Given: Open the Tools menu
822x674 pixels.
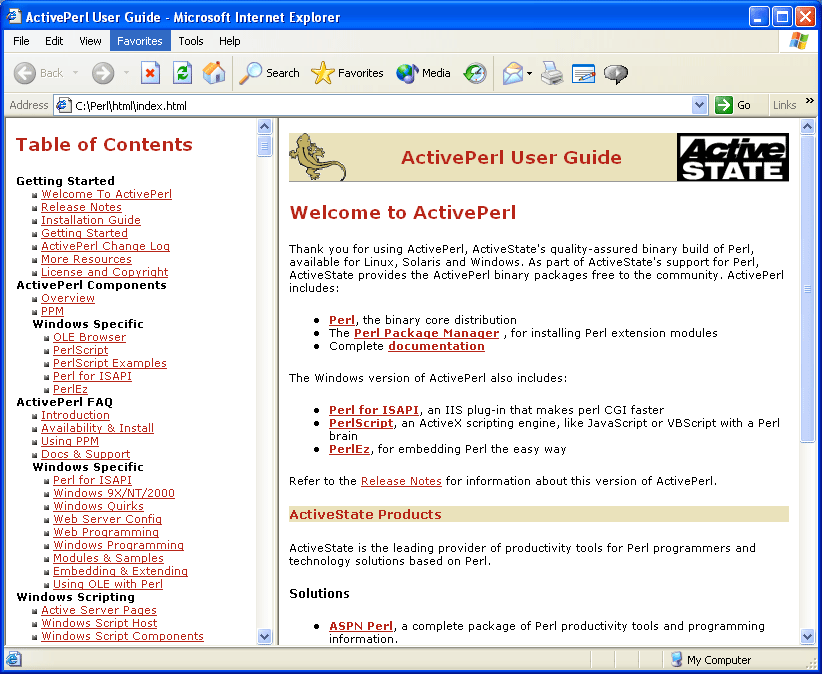Looking at the screenshot, I should [191, 41].
